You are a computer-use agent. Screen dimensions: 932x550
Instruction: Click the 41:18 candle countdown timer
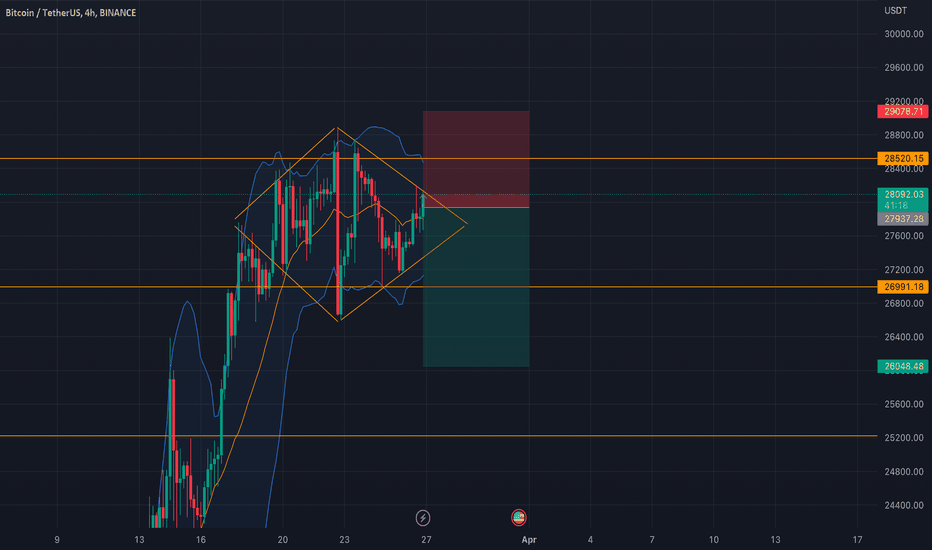point(896,206)
